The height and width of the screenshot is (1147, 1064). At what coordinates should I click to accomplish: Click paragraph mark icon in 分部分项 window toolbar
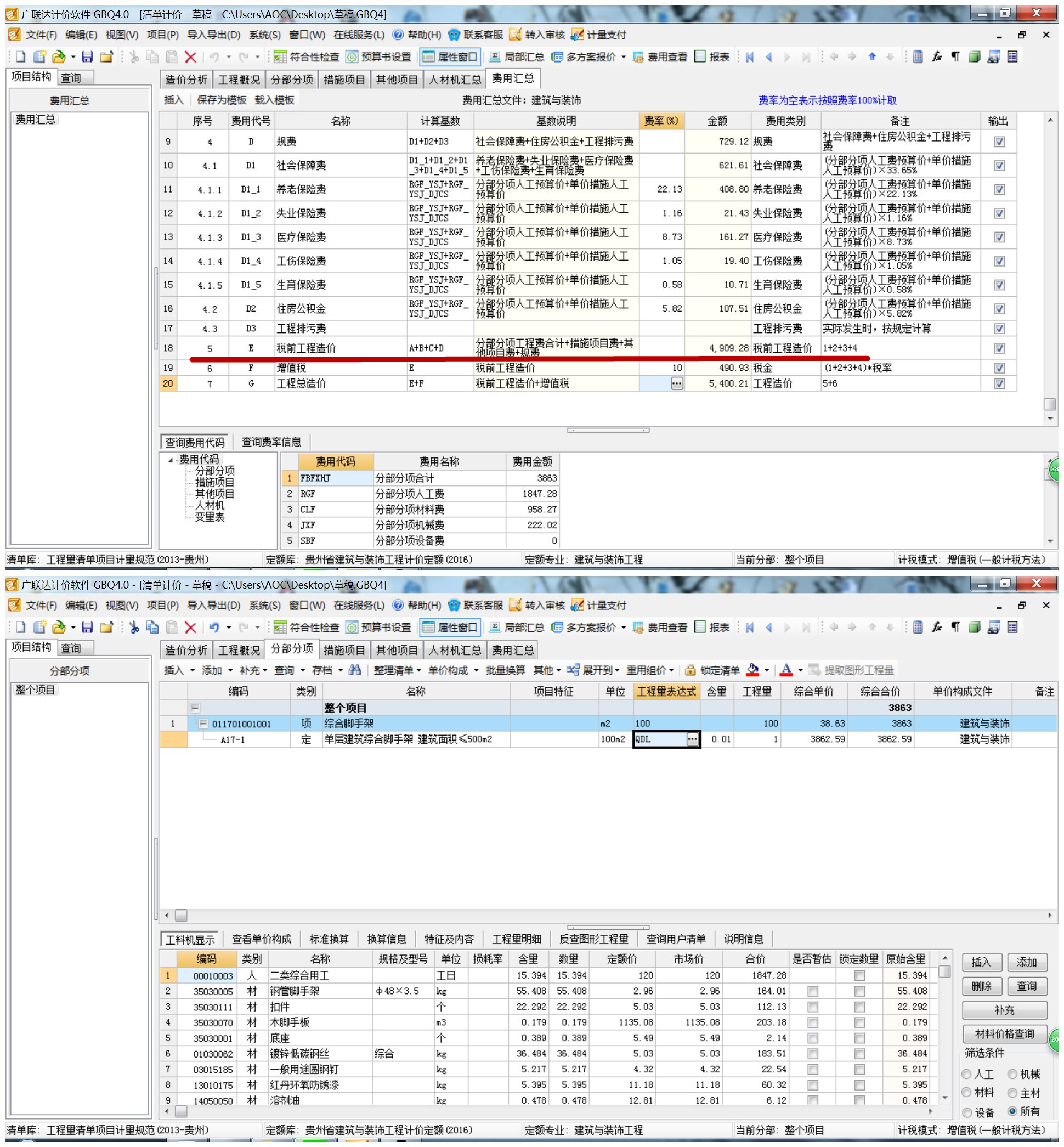(x=955, y=627)
